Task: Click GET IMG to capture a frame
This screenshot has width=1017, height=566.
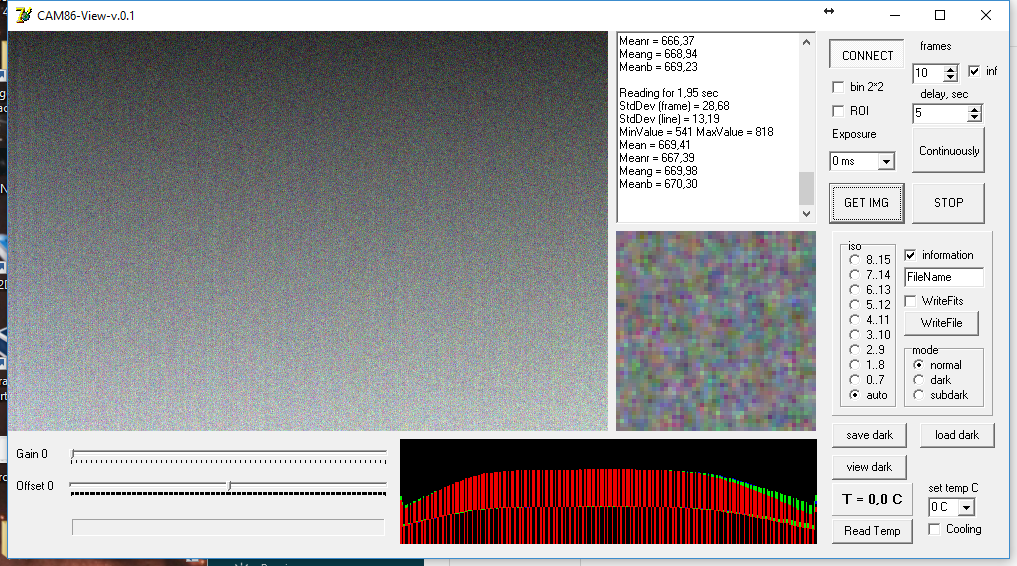Action: (x=867, y=203)
